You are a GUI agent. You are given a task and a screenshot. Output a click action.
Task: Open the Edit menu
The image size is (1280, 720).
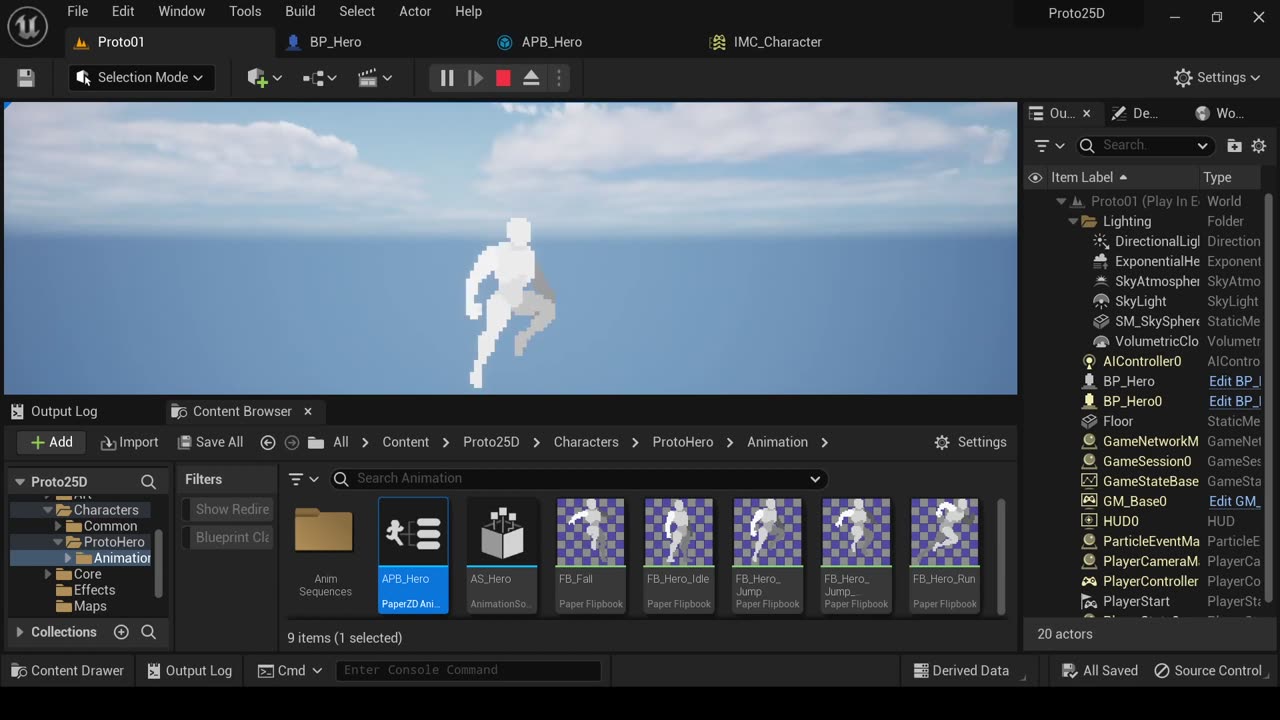tap(123, 11)
